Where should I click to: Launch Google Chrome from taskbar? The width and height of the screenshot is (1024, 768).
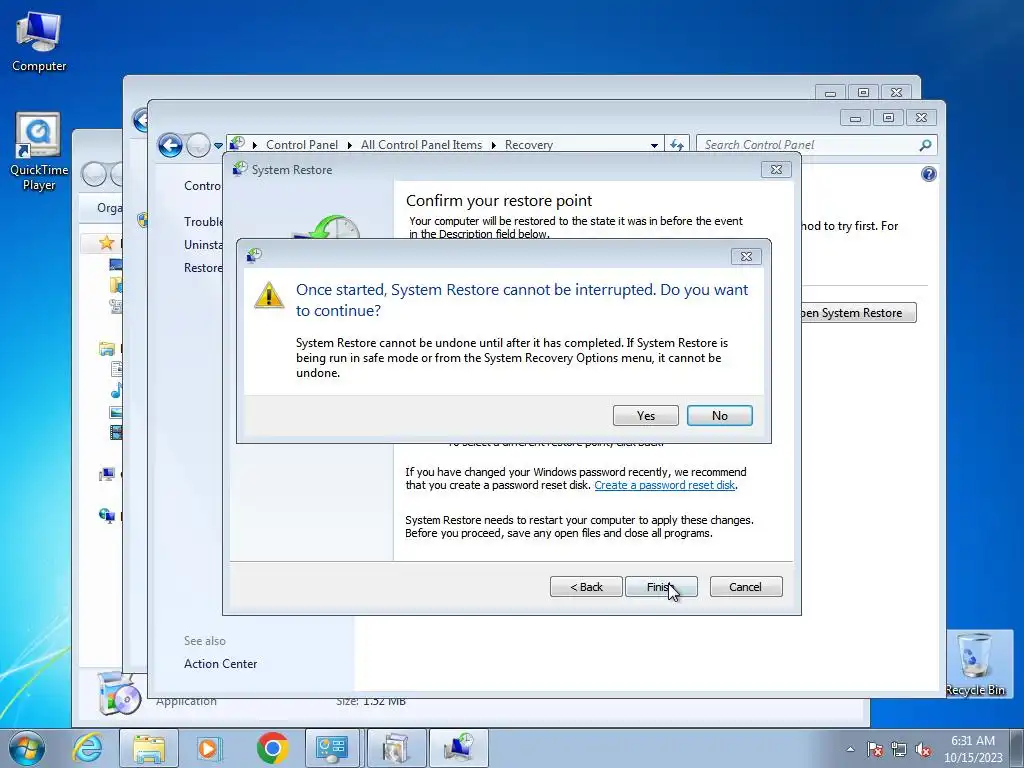pyautogui.click(x=272, y=748)
